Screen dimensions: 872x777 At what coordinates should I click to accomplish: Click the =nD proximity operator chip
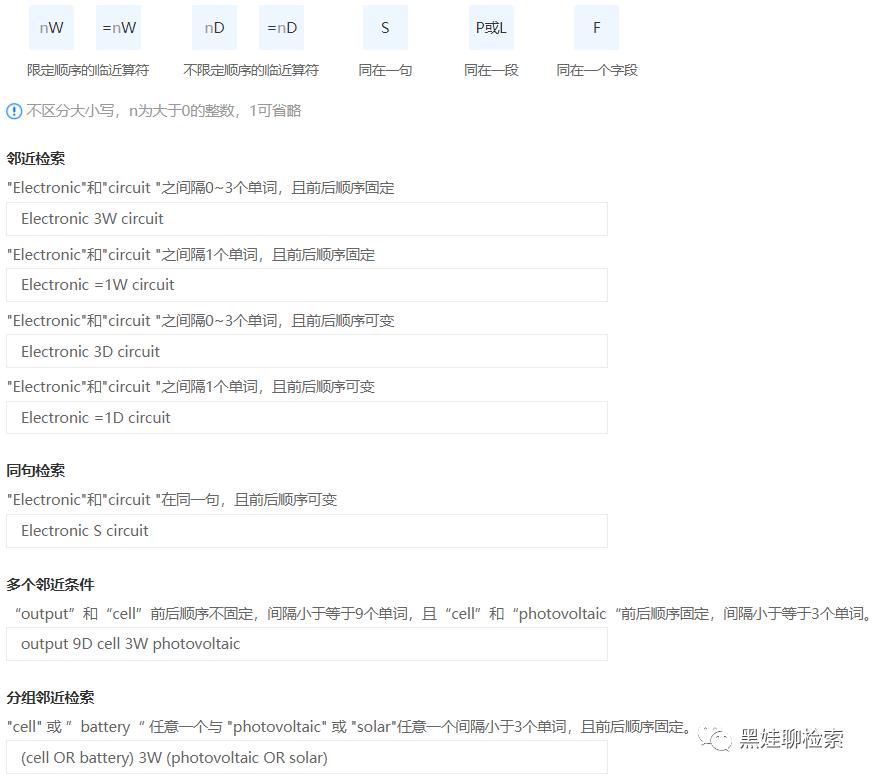(x=281, y=27)
